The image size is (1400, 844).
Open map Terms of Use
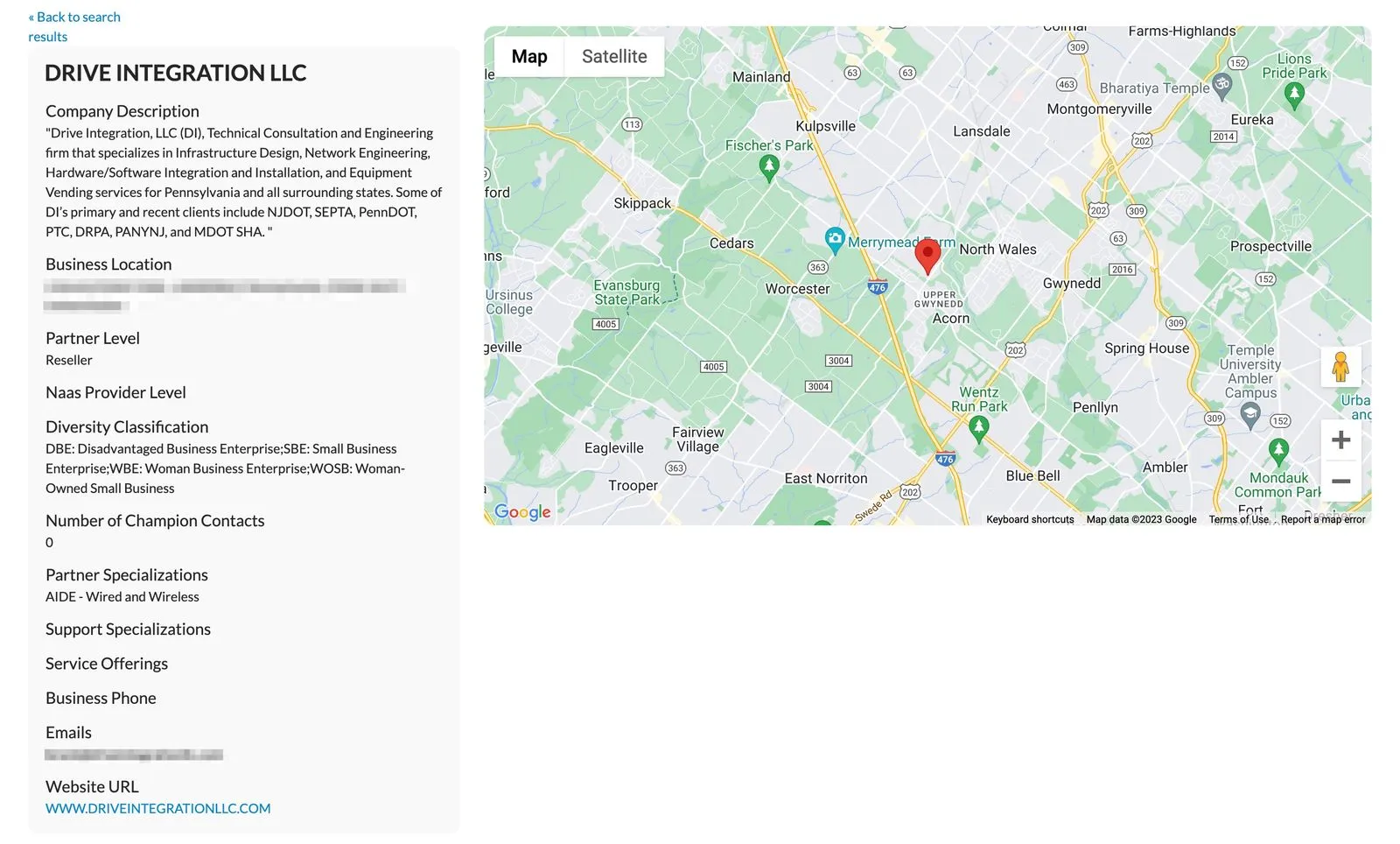(1239, 519)
